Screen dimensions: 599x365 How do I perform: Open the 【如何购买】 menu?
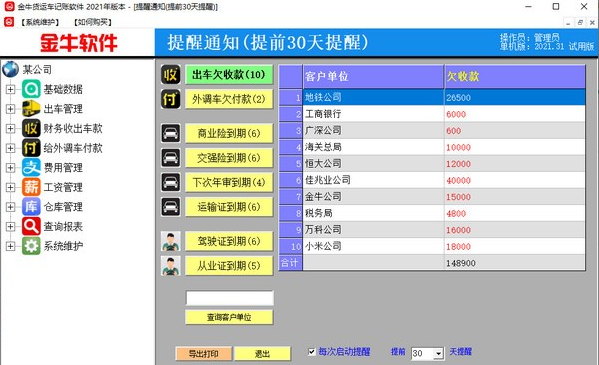[x=93, y=23]
